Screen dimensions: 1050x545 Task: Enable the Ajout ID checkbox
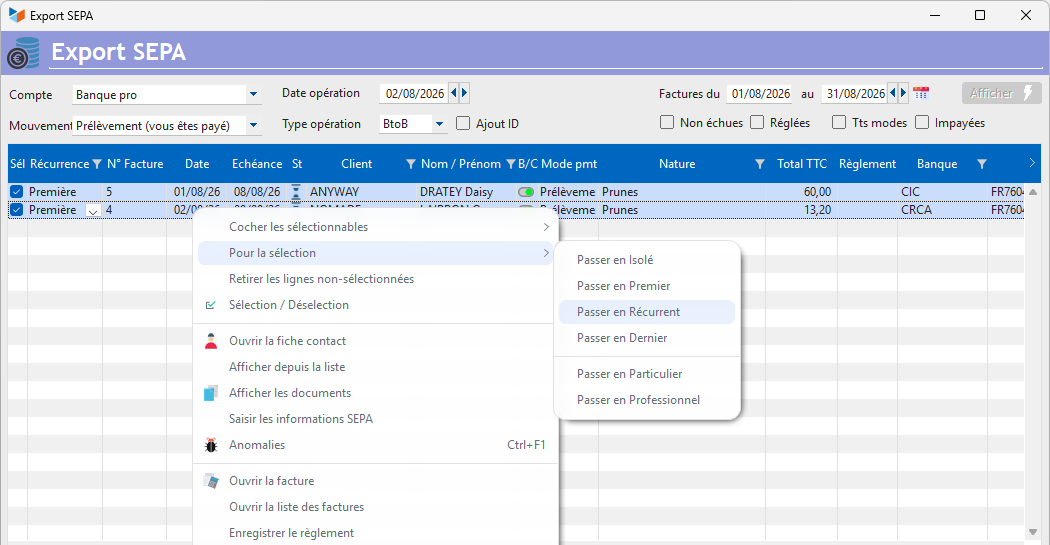463,123
